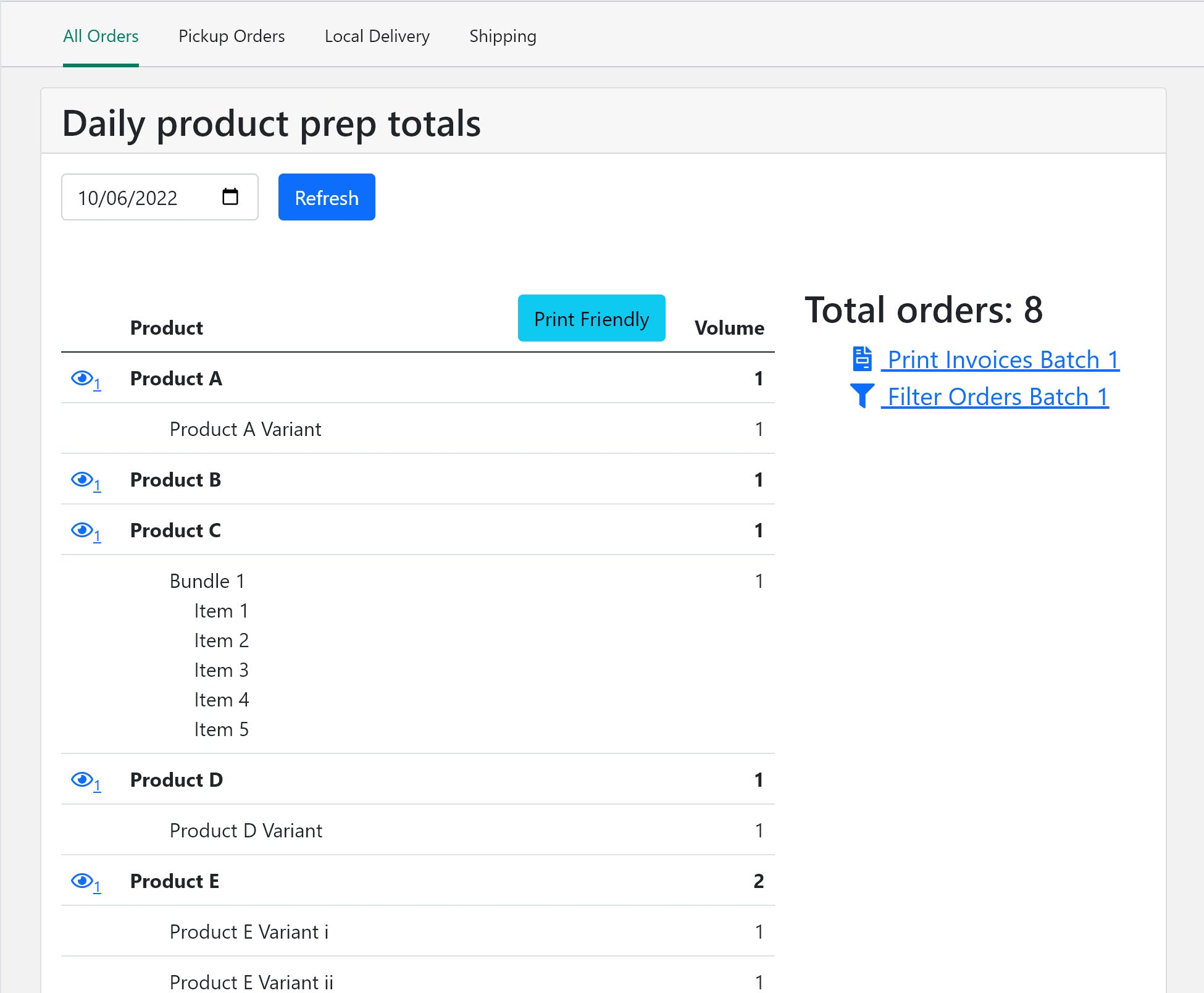Open the Local Delivery tab
Image resolution: width=1204 pixels, height=993 pixels.
pyautogui.click(x=377, y=36)
